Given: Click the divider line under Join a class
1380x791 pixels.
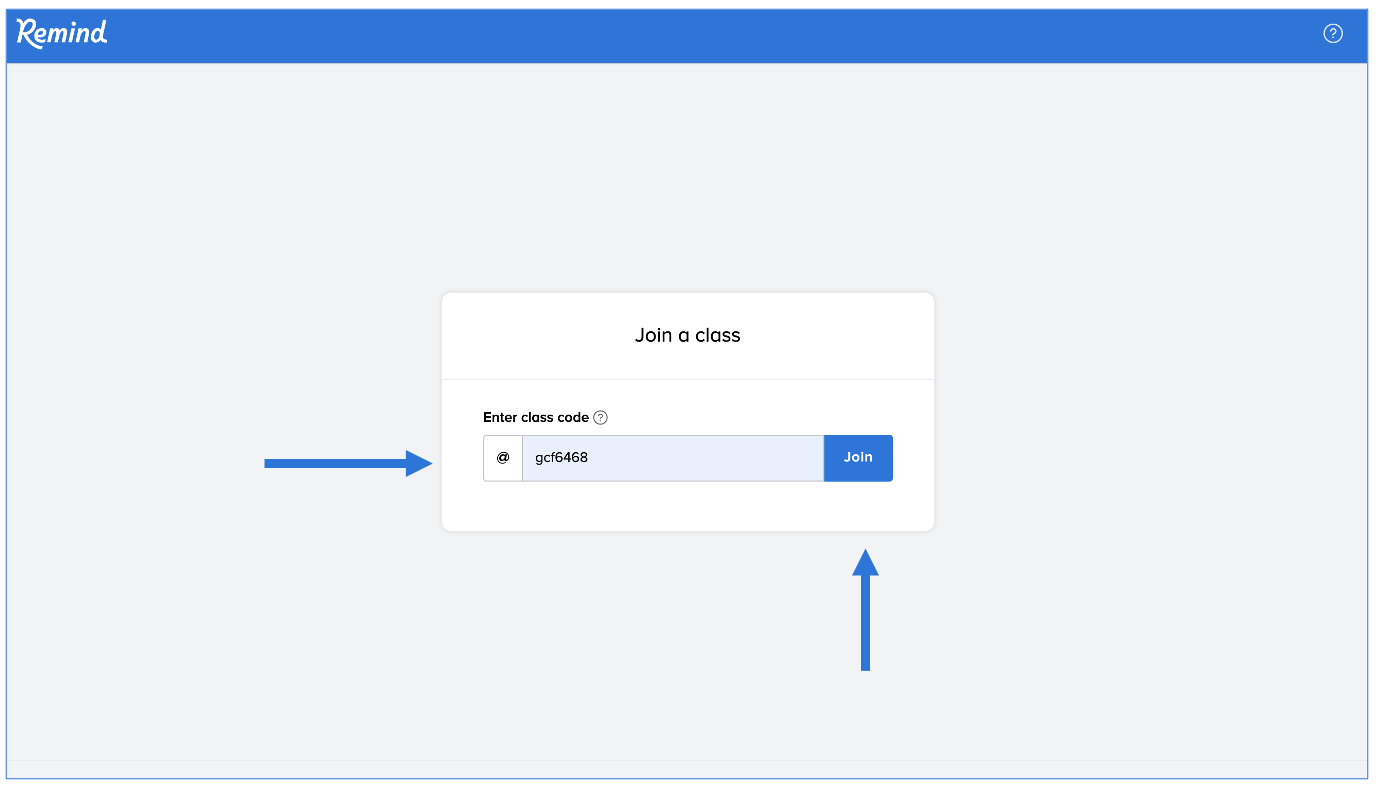Looking at the screenshot, I should [x=687, y=380].
